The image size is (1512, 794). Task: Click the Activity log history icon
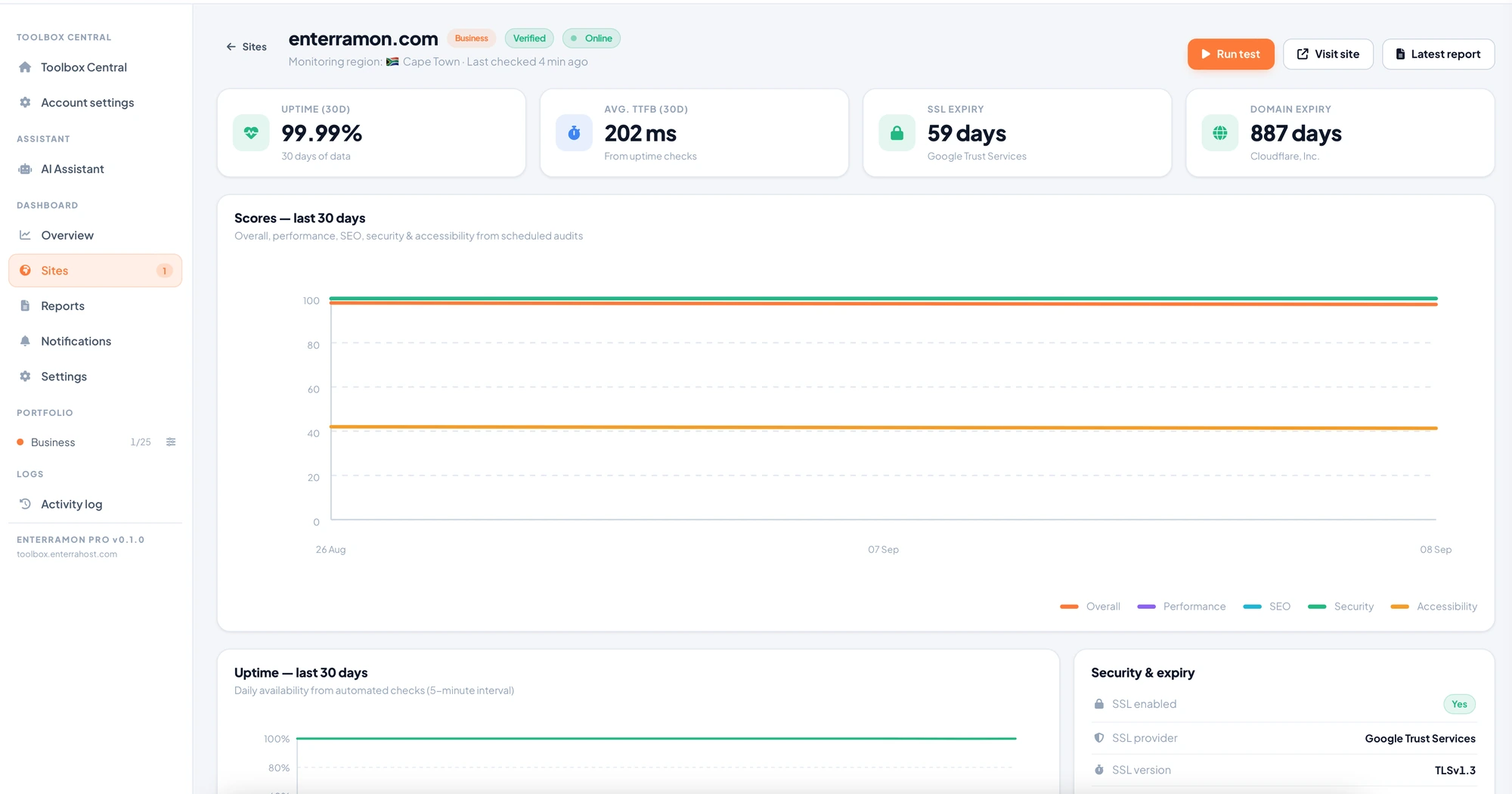tap(25, 504)
